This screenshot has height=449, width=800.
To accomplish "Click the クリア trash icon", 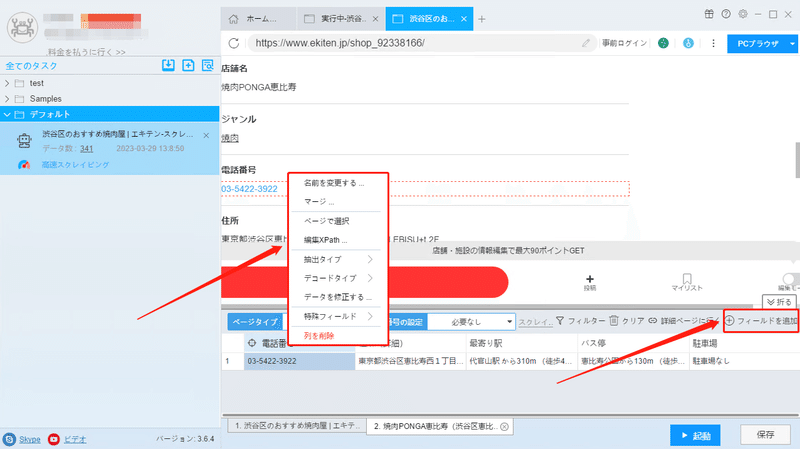I will (614, 320).
